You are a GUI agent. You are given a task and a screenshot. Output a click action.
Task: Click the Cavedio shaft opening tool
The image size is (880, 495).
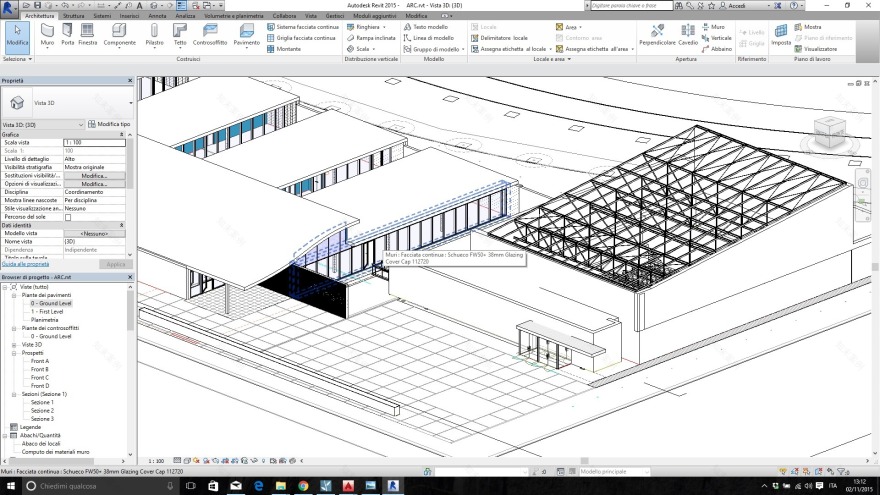[x=688, y=36]
